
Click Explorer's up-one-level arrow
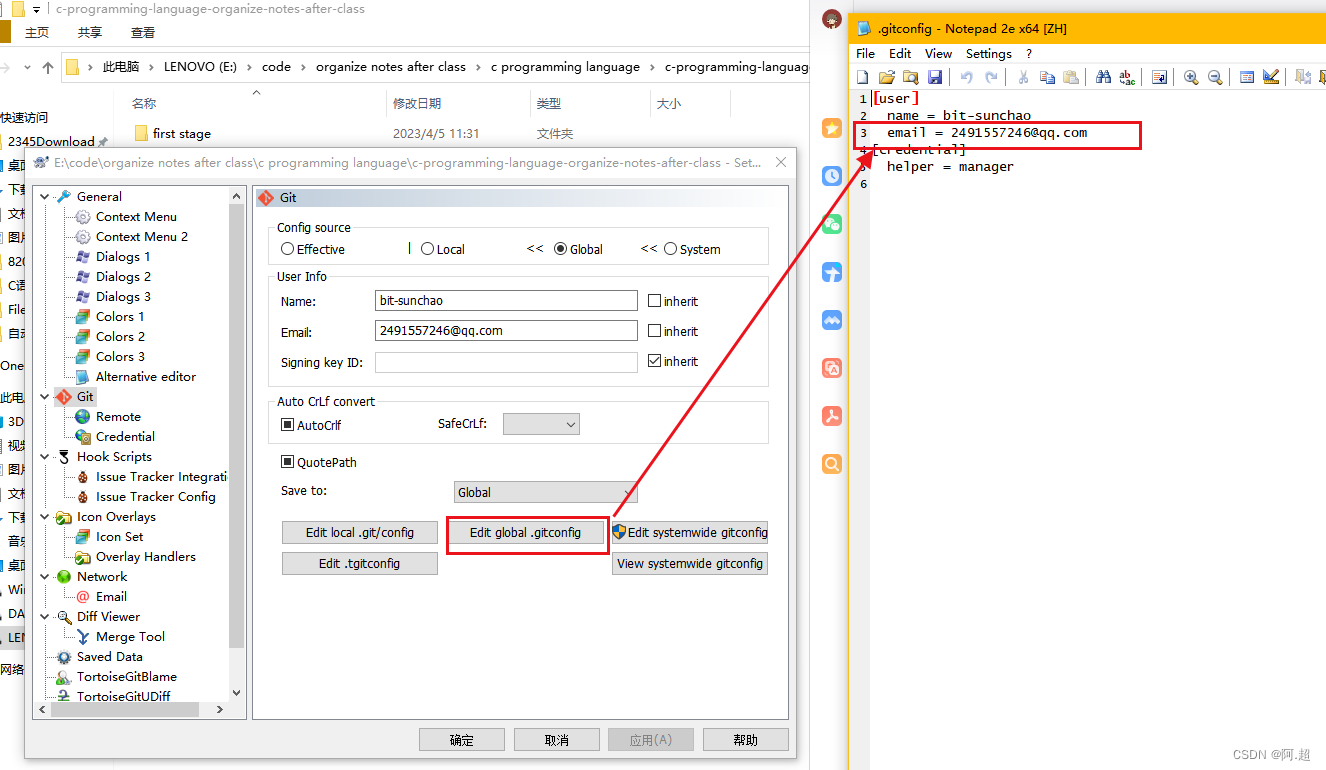tap(48, 68)
